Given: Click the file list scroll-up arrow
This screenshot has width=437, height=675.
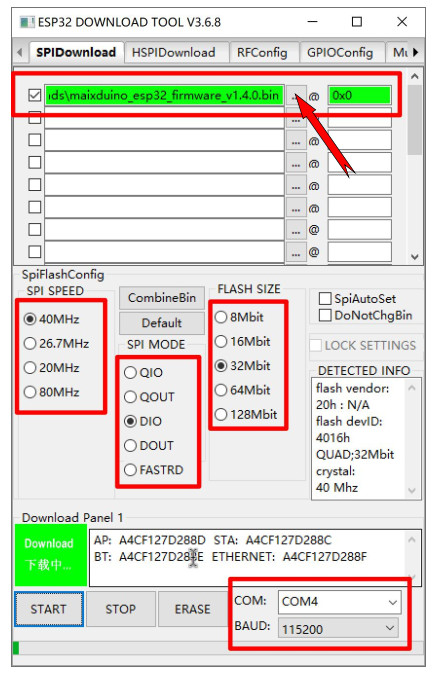Looking at the screenshot, I should coord(415,77).
